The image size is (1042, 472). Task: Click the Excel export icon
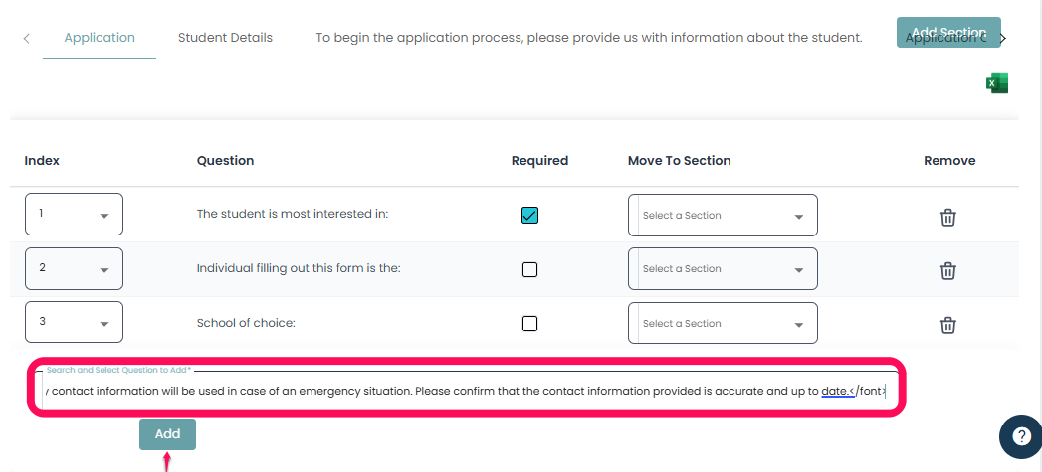coord(996,84)
